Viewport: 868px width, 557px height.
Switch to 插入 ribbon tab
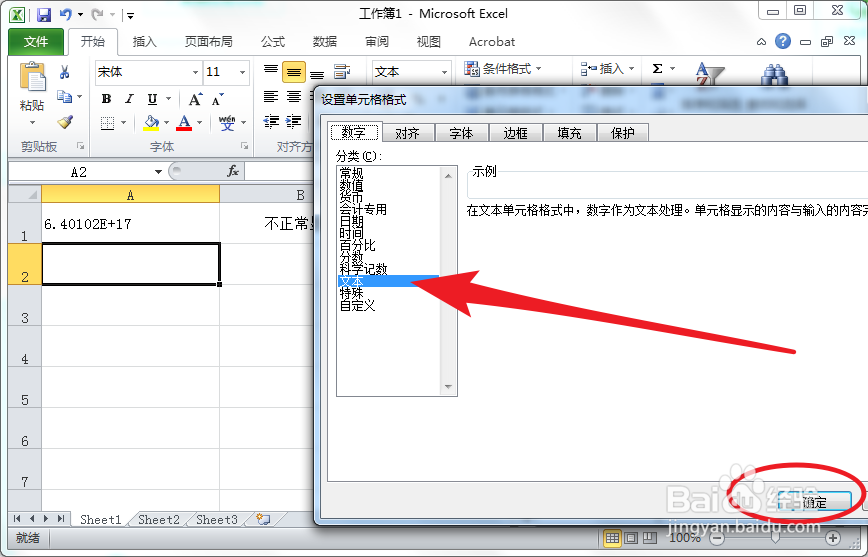(144, 42)
